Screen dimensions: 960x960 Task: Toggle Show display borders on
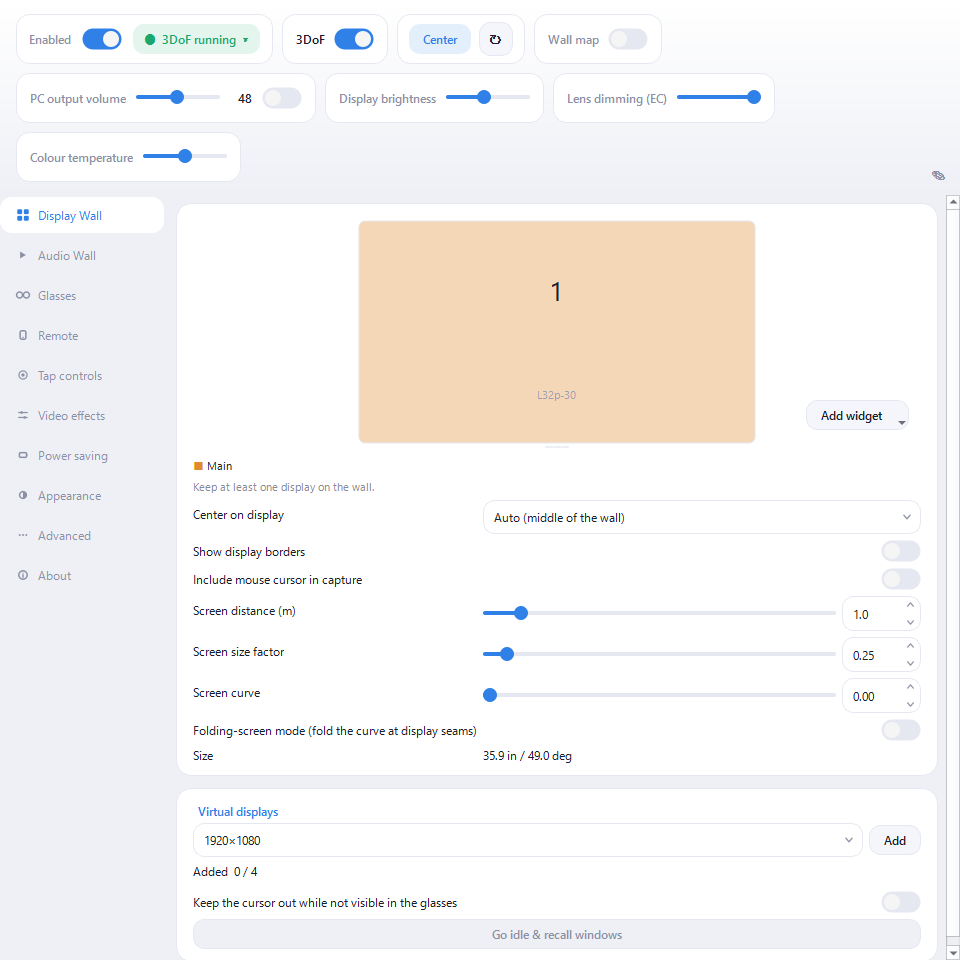coord(900,550)
